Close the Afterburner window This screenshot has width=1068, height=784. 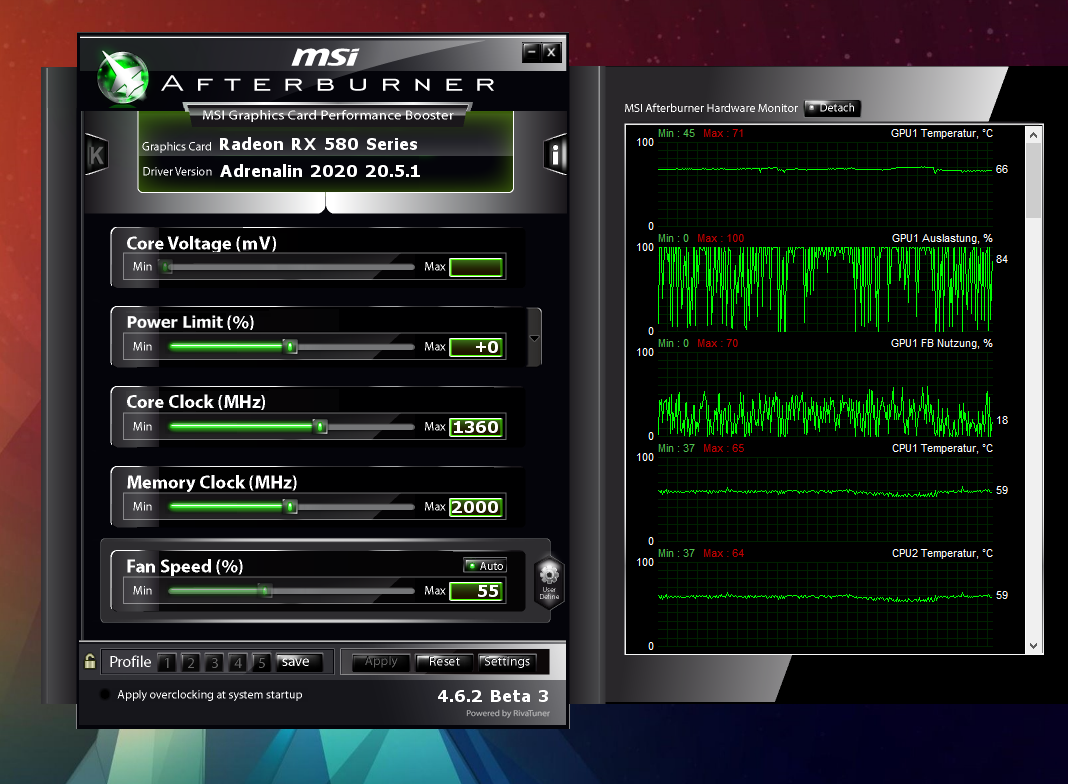(x=552, y=52)
